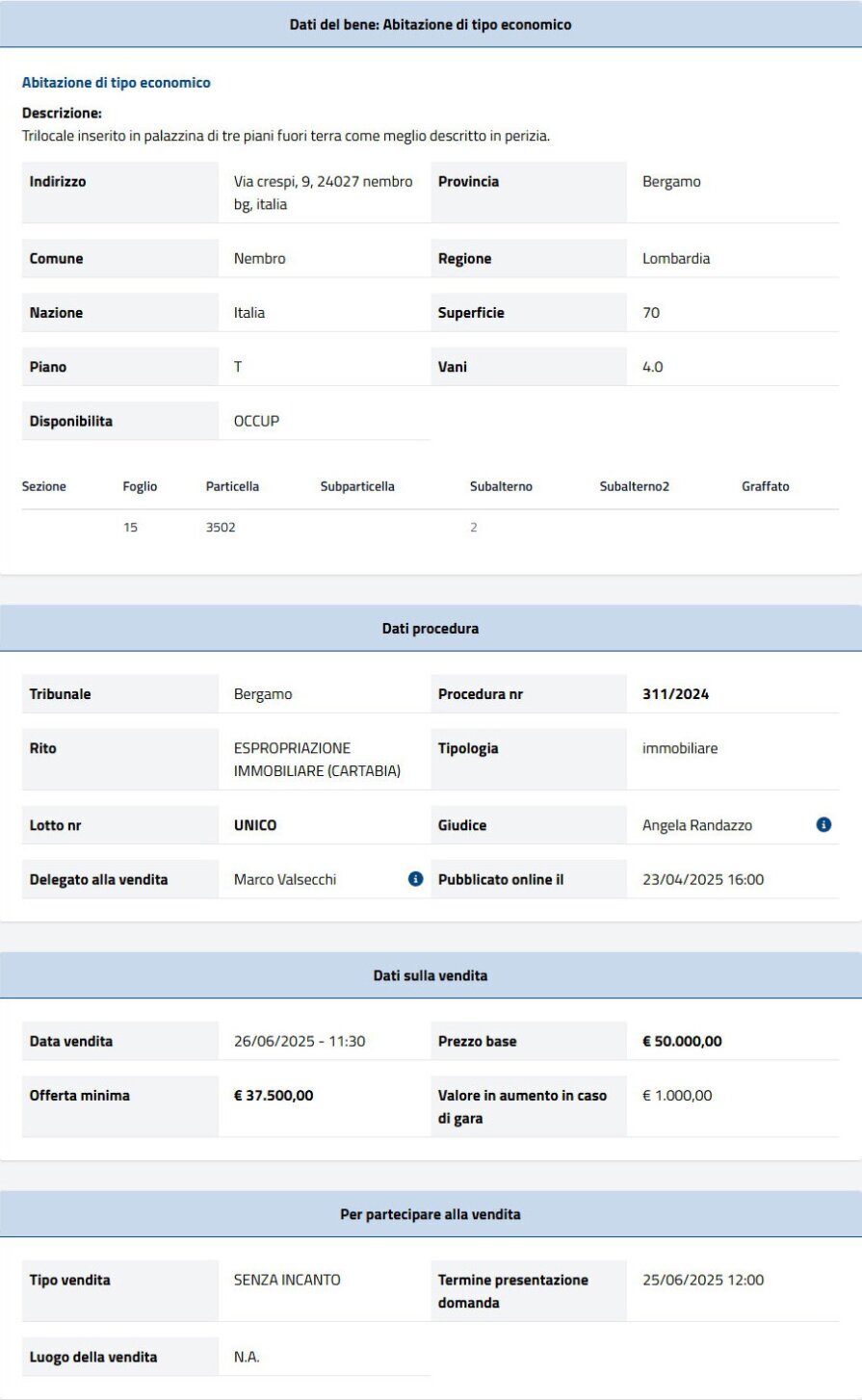Click Piano value 'T'
The width and height of the screenshot is (862, 1400).
pos(238,367)
